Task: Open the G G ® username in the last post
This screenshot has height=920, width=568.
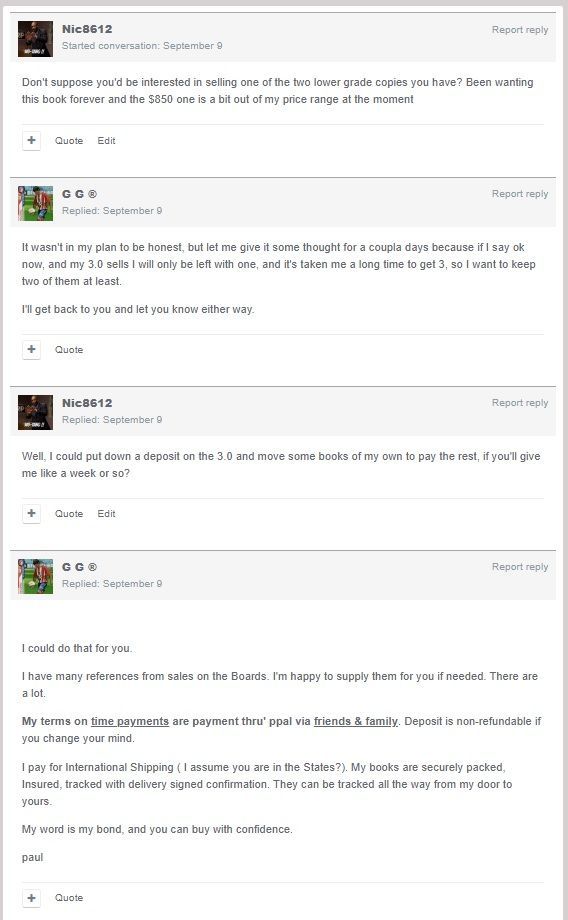Action: point(79,567)
